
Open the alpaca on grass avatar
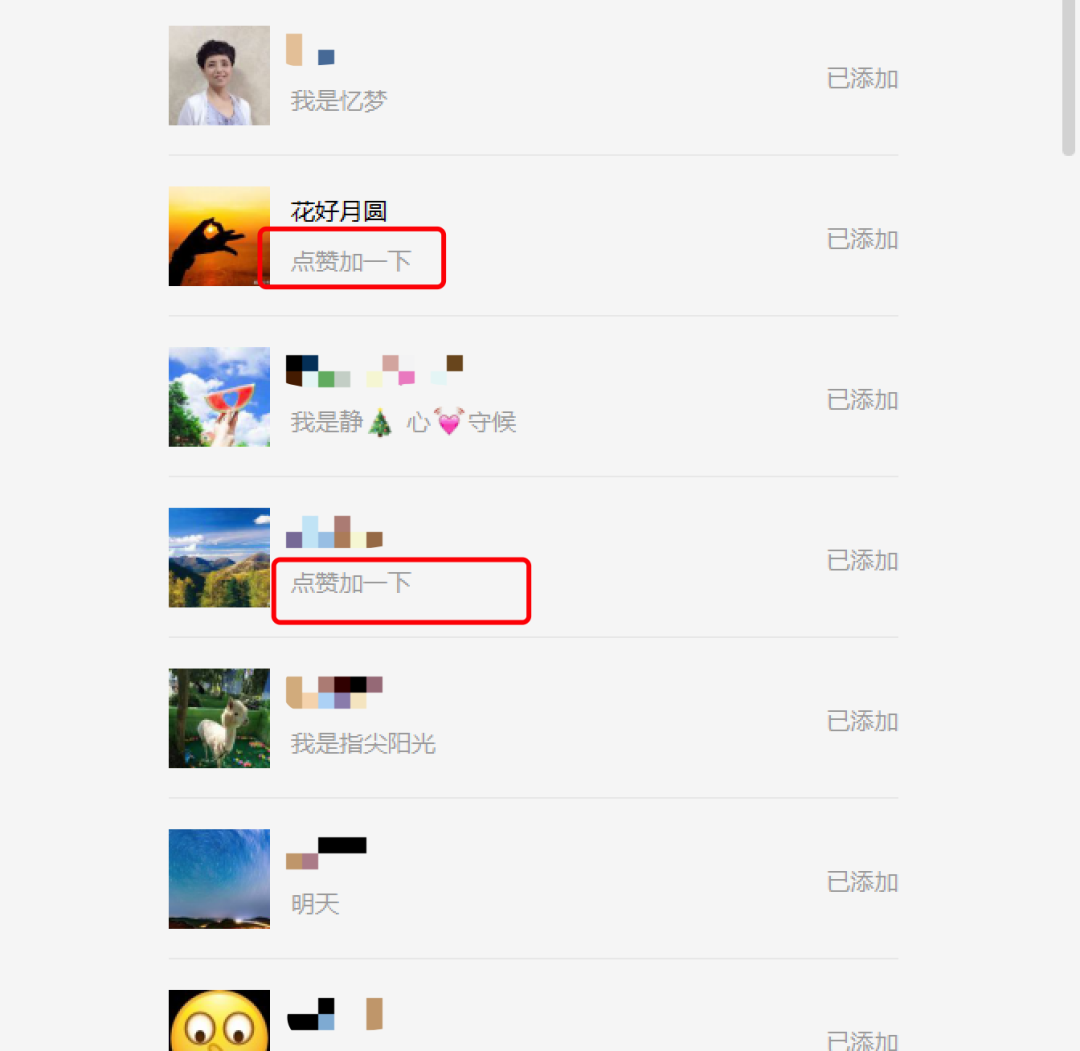(x=219, y=718)
